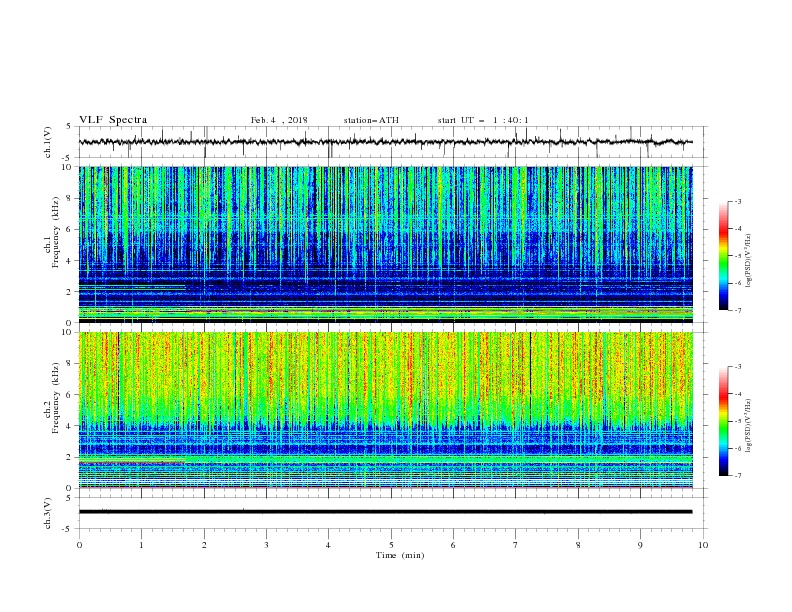Click the "station=ATH" header label

click(371, 120)
